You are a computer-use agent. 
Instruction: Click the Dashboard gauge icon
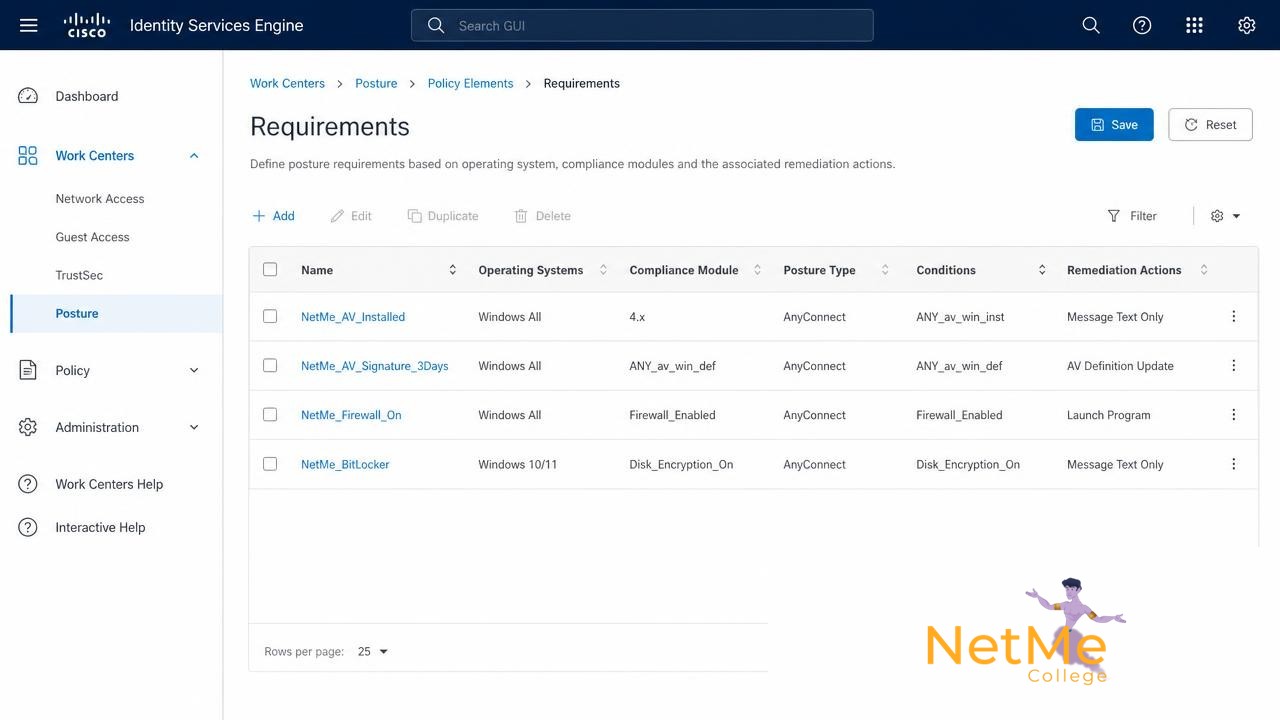(28, 96)
